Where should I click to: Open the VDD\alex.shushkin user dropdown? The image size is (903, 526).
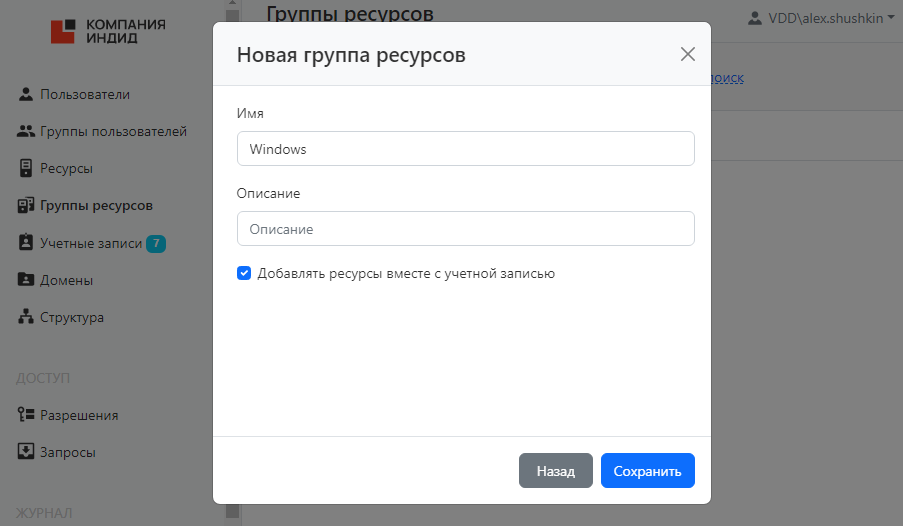[820, 17]
